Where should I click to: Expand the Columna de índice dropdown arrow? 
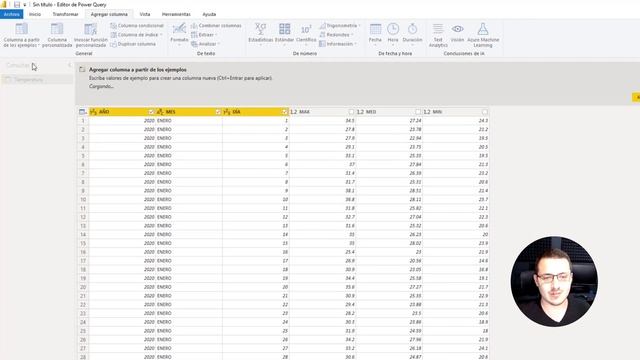point(161,35)
